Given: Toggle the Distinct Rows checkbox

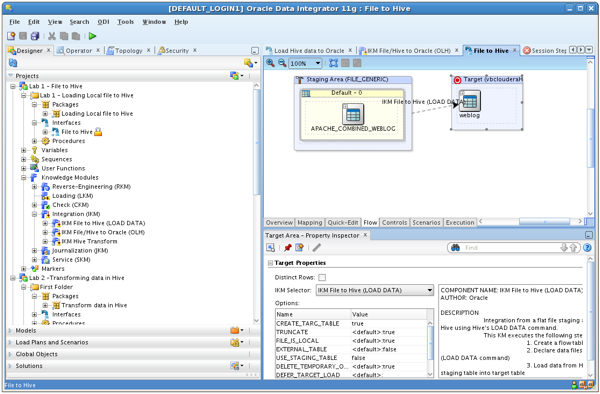Looking at the screenshot, I should [322, 277].
